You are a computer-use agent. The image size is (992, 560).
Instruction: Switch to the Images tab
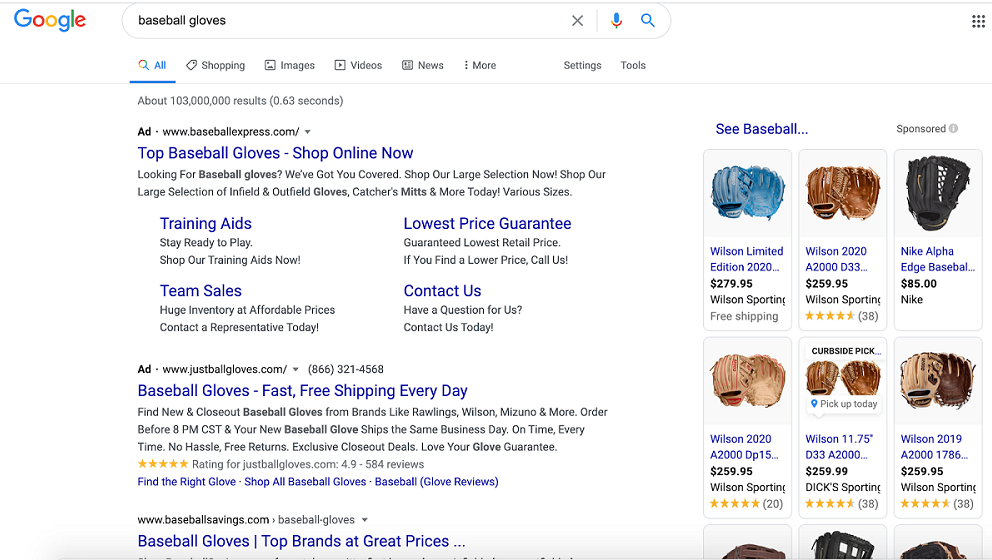click(290, 65)
